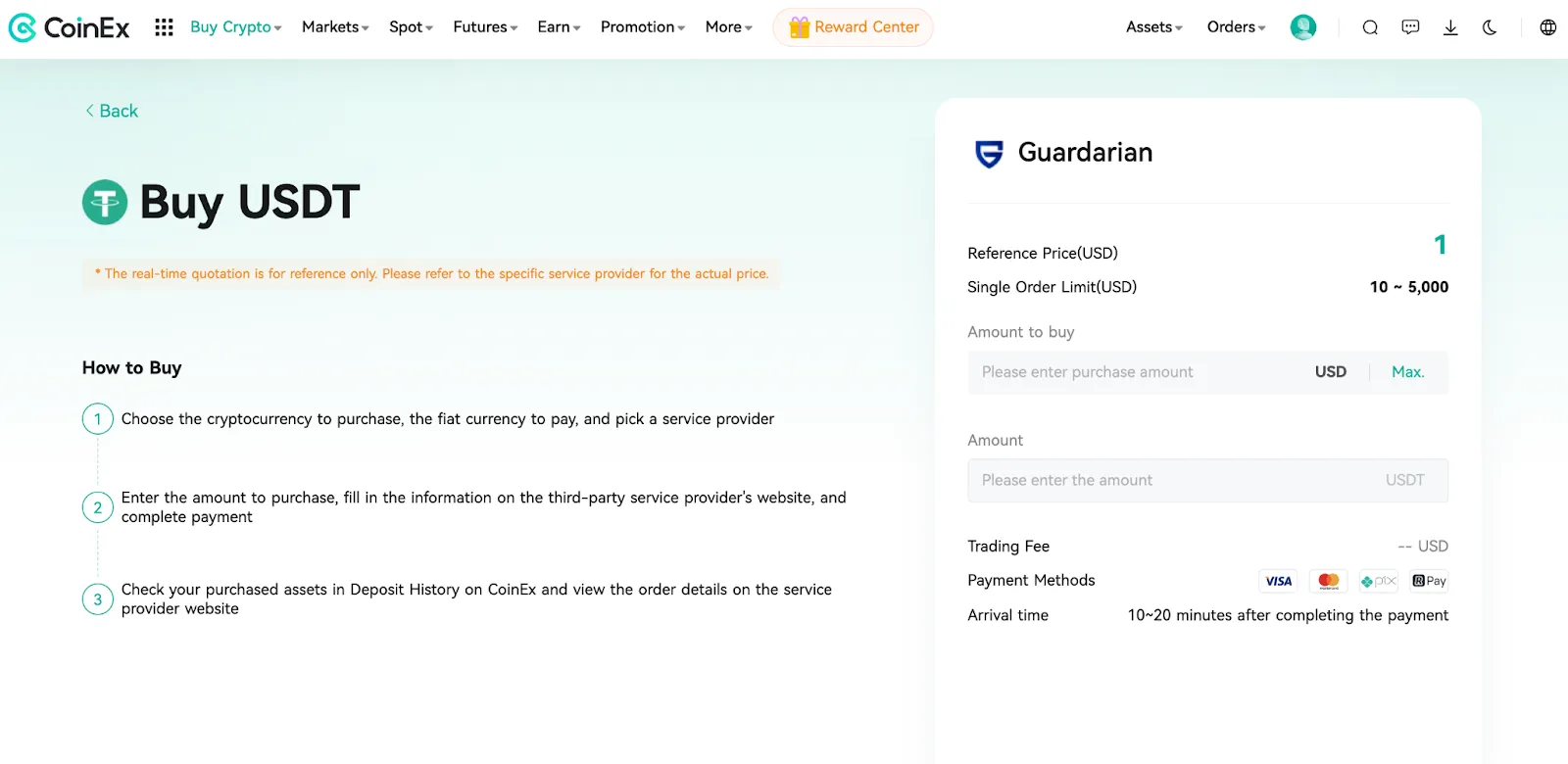Click the Arrival time label
The height and width of the screenshot is (764, 1568).
1007,615
